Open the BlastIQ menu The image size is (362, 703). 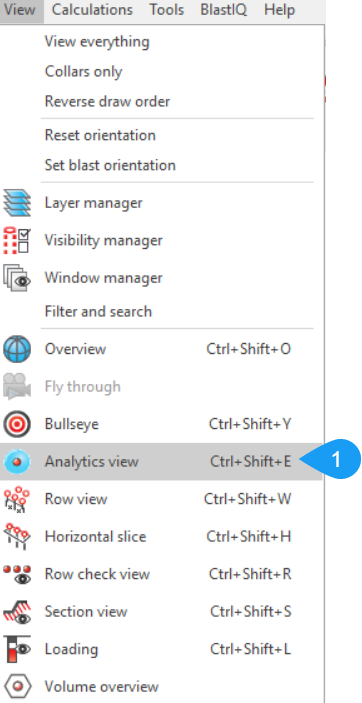click(223, 10)
